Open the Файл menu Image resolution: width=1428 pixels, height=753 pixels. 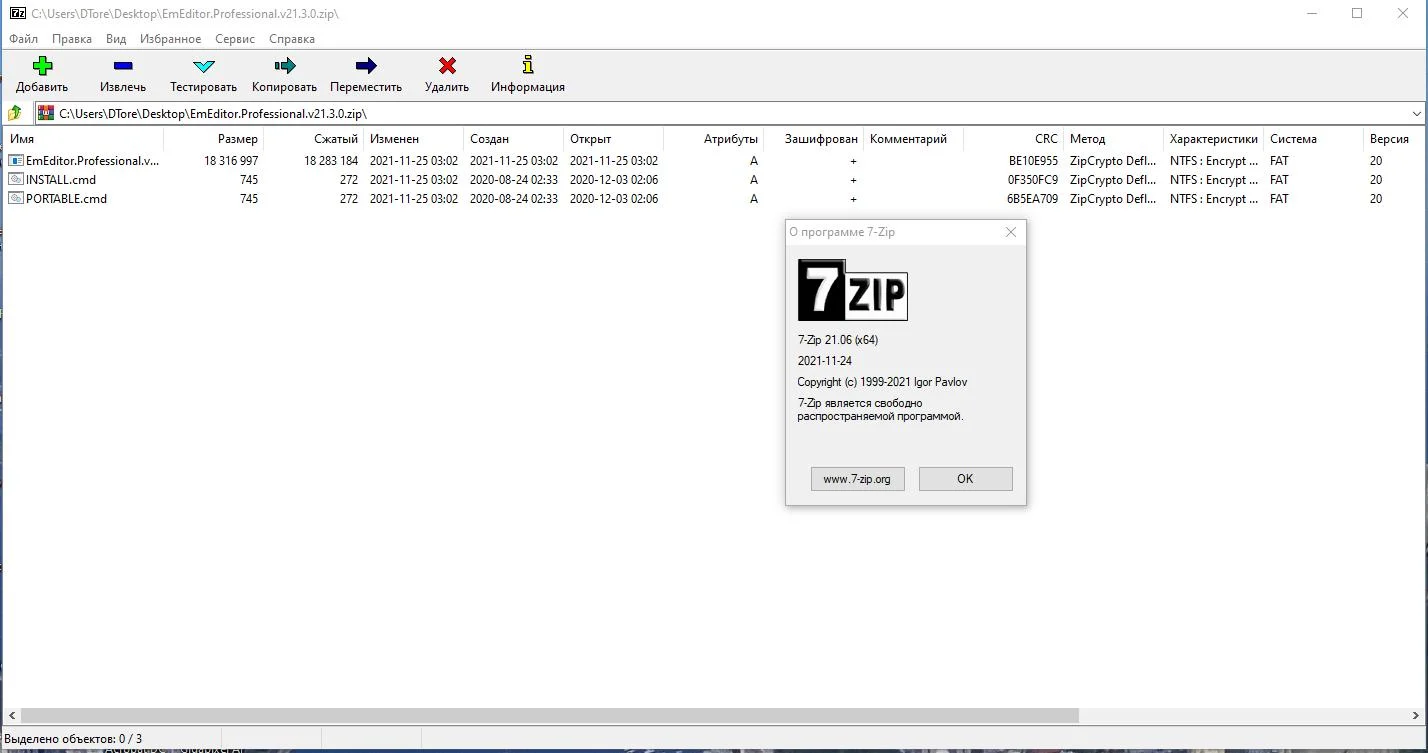click(x=23, y=38)
